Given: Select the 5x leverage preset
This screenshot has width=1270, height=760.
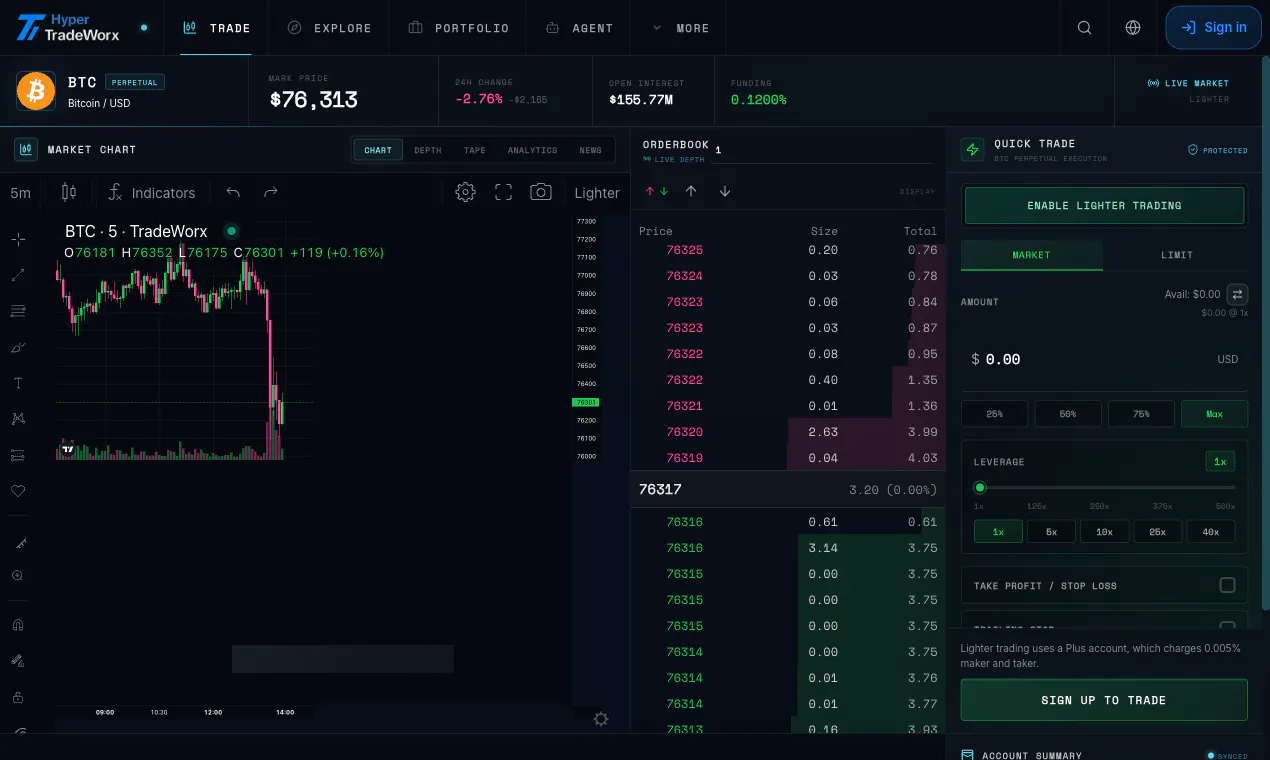Looking at the screenshot, I should pos(1052,532).
